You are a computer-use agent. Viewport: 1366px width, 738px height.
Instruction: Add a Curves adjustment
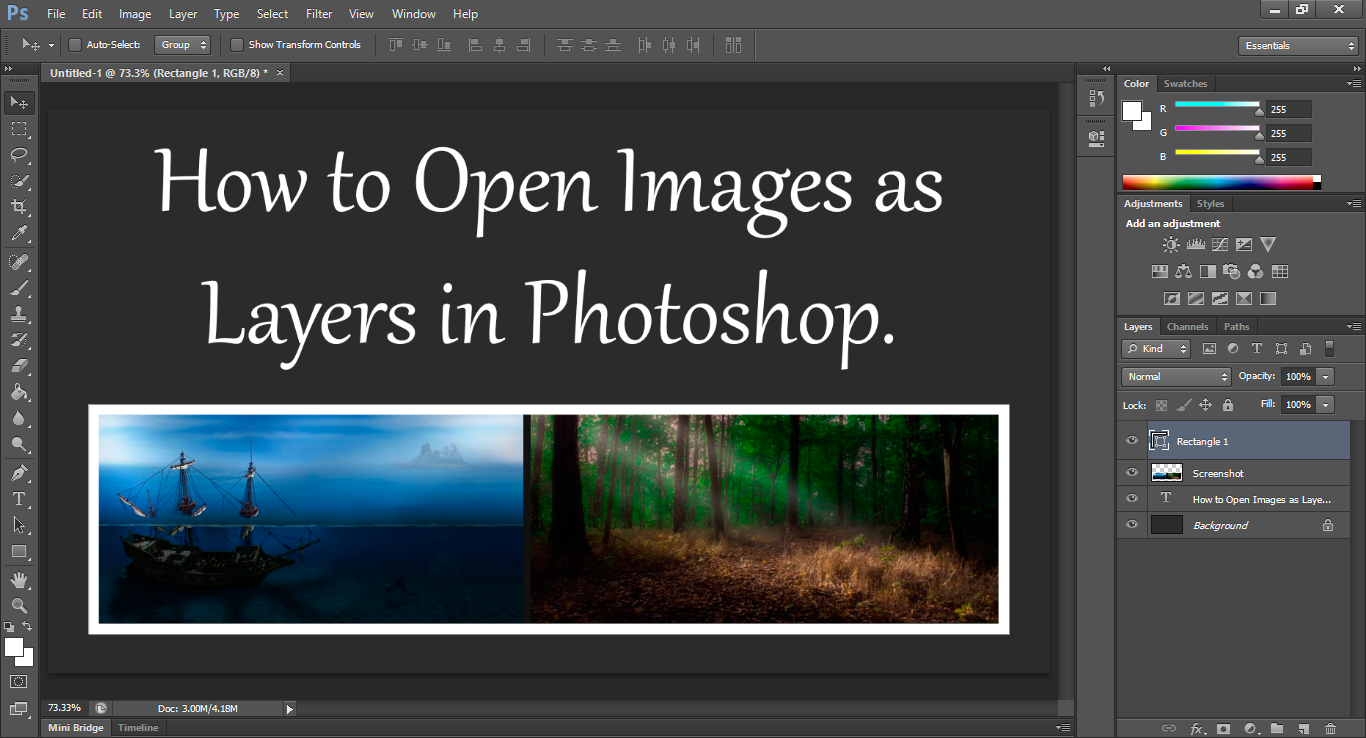tap(1220, 244)
